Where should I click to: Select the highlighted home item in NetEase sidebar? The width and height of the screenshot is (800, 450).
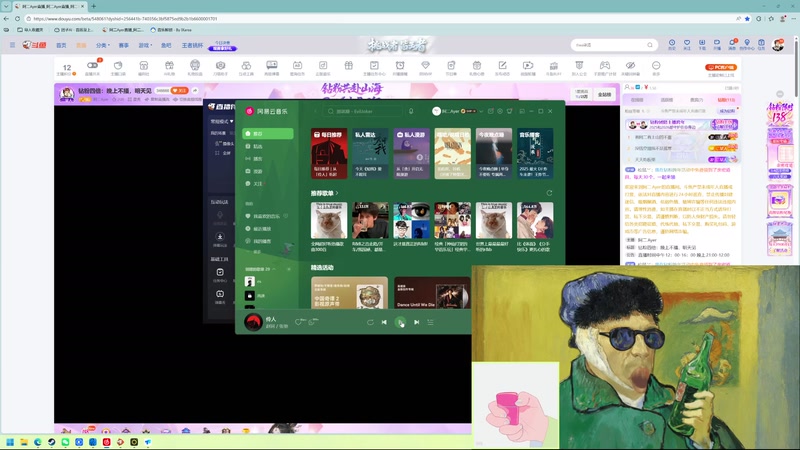click(268, 134)
